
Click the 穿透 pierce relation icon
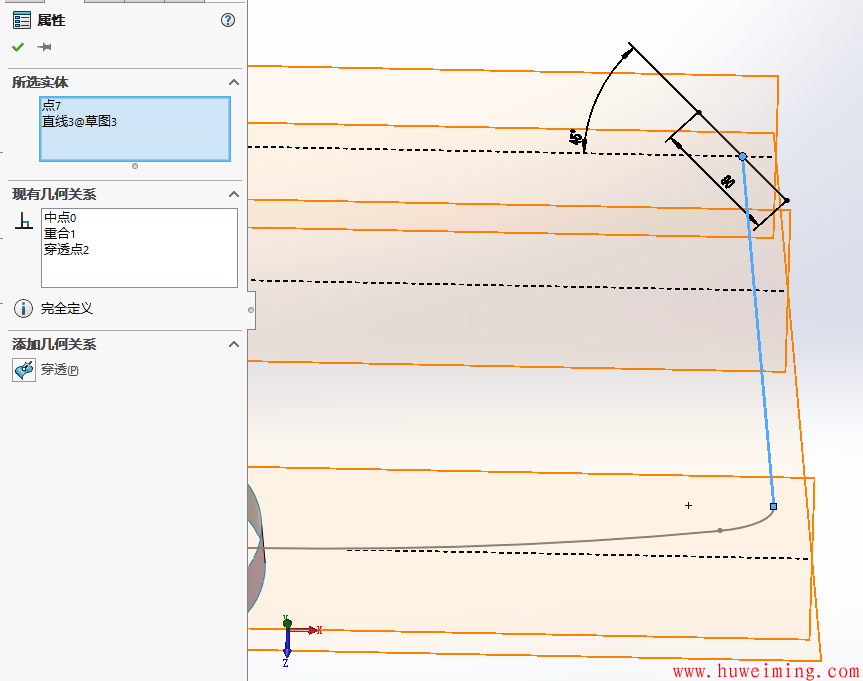(x=23, y=370)
